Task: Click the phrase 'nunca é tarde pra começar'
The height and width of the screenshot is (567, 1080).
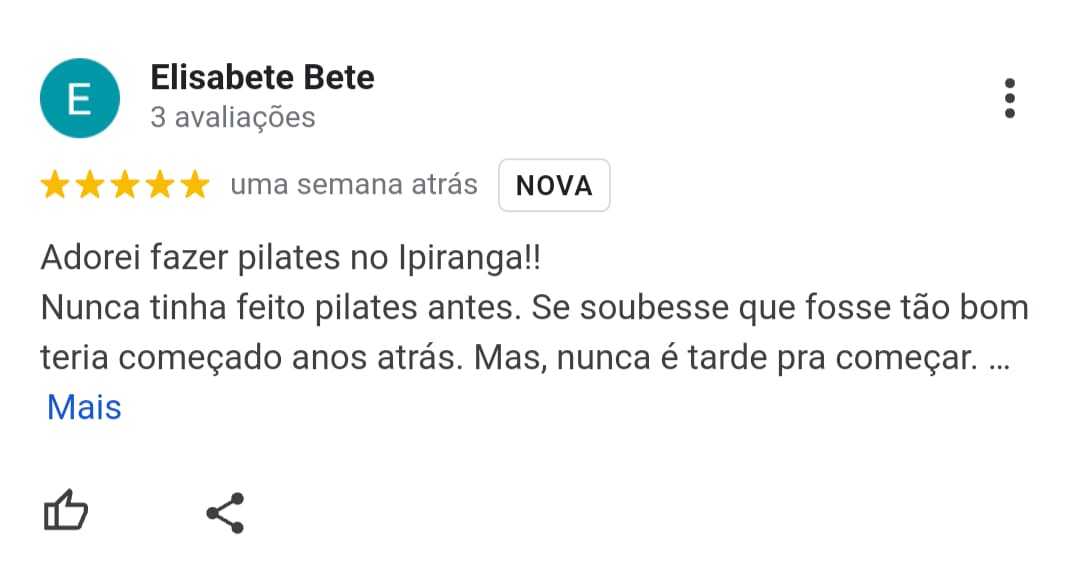Action: [x=765, y=358]
